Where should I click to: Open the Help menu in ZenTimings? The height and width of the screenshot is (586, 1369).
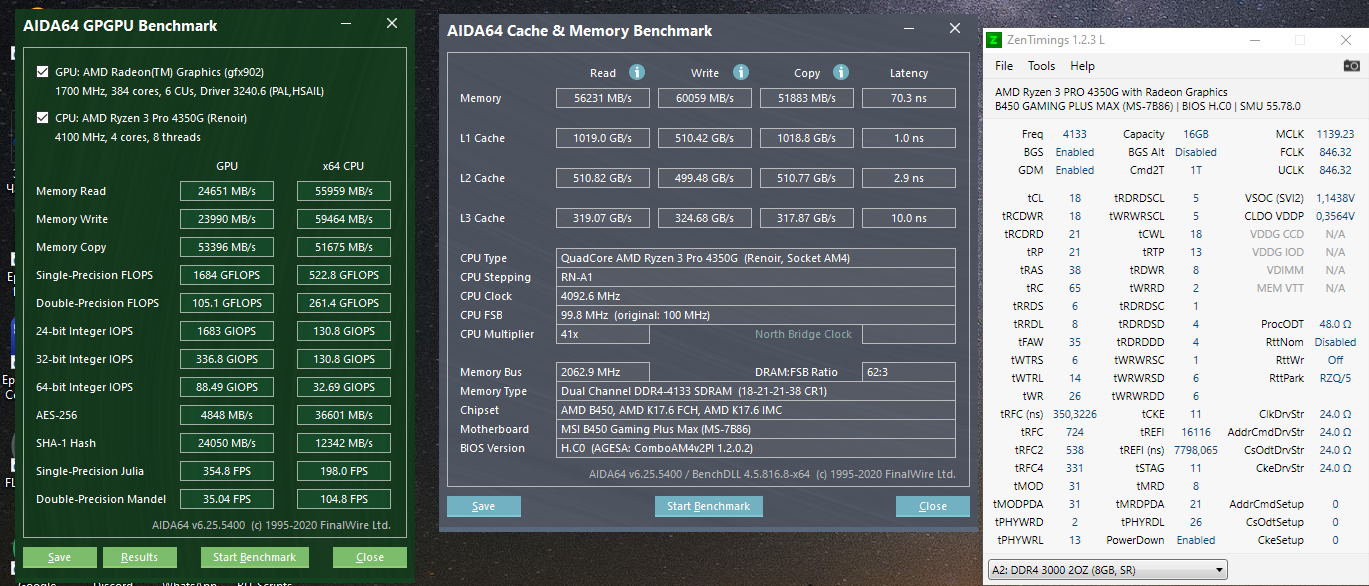[1082, 66]
